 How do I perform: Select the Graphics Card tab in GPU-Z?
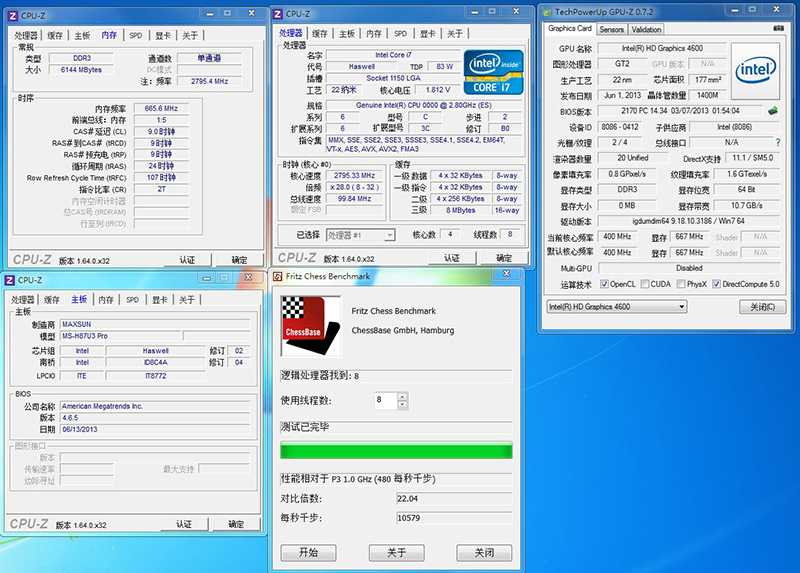[x=570, y=29]
